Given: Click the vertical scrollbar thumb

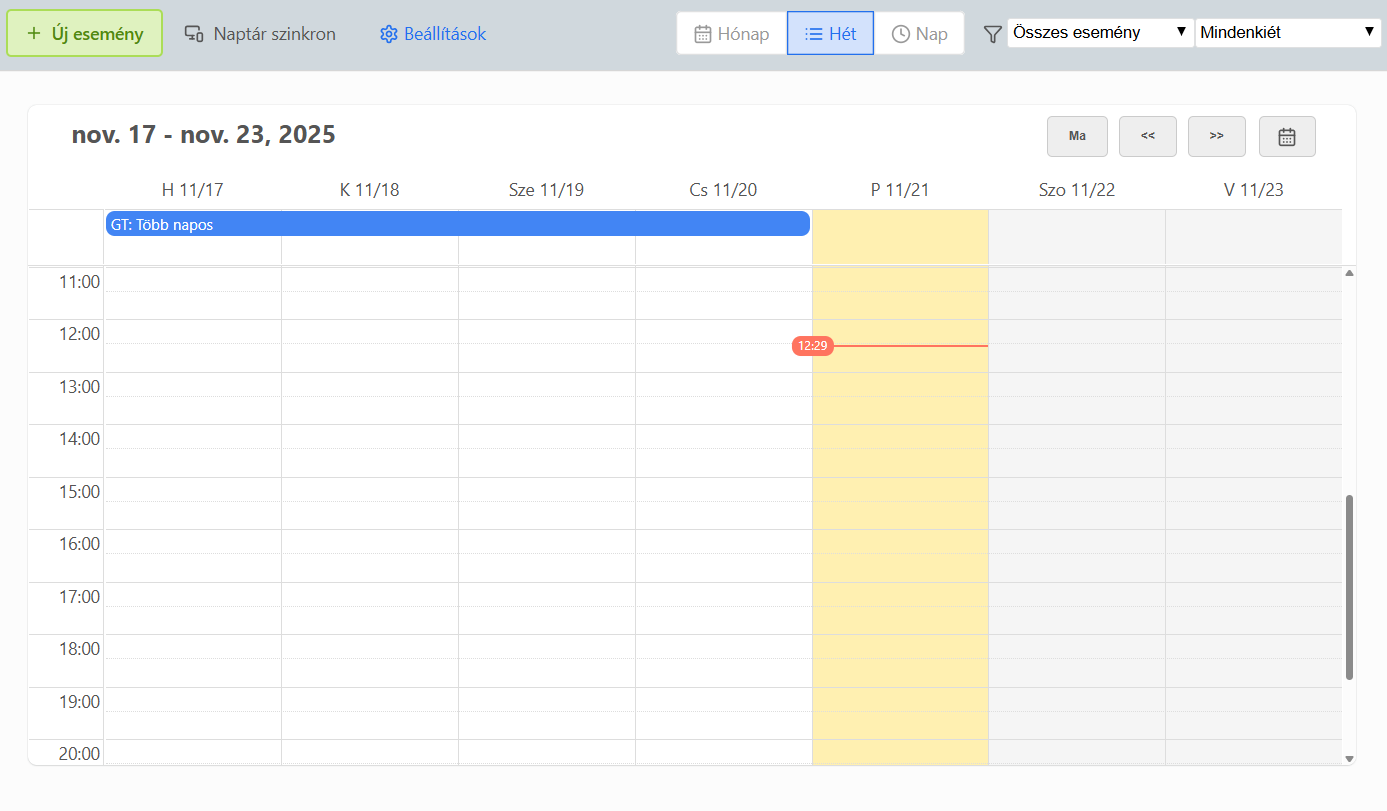Looking at the screenshot, I should pyautogui.click(x=1349, y=587).
